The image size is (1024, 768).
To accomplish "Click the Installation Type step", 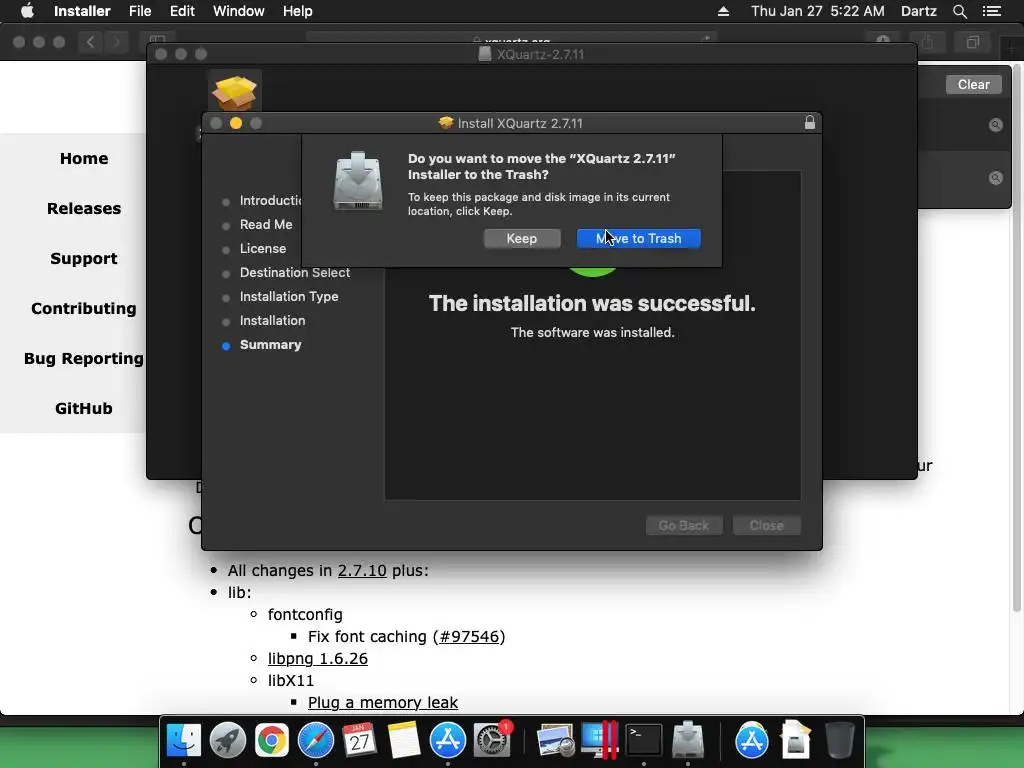I will pos(289,296).
